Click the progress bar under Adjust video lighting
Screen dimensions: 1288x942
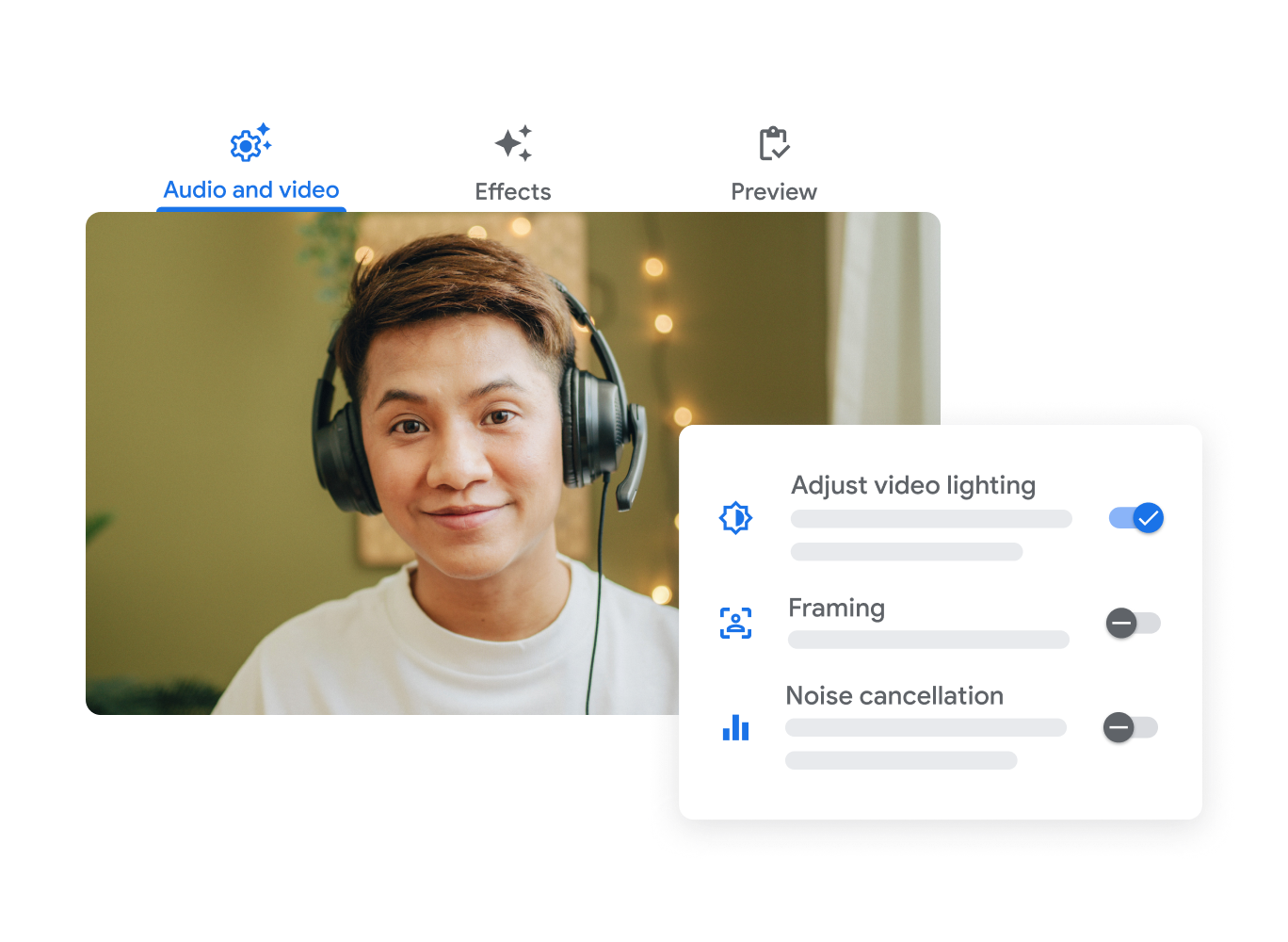[930, 519]
